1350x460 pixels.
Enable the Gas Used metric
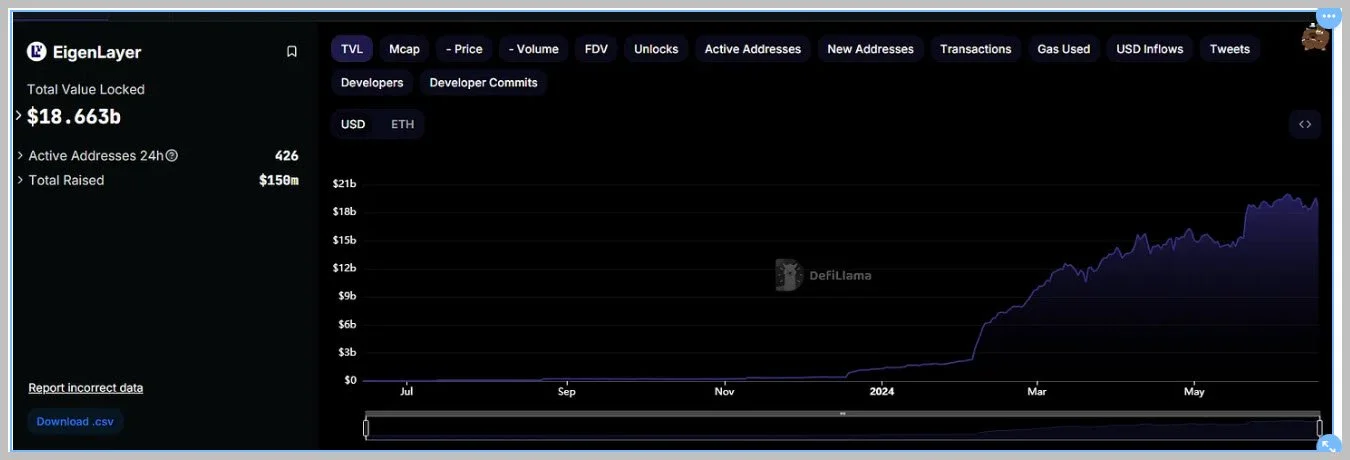[1063, 49]
